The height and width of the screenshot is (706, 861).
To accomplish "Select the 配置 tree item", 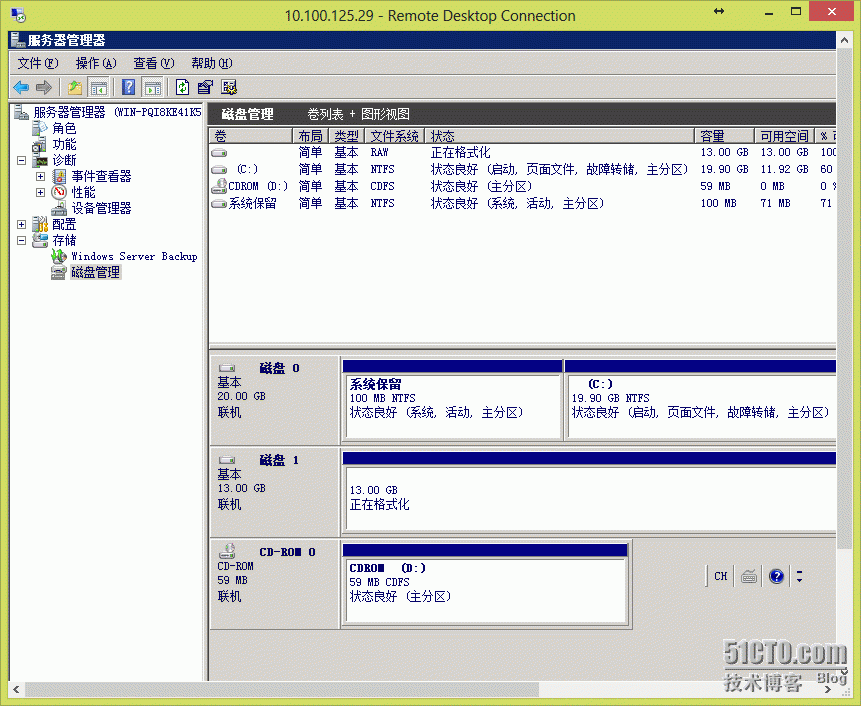I will coord(64,225).
